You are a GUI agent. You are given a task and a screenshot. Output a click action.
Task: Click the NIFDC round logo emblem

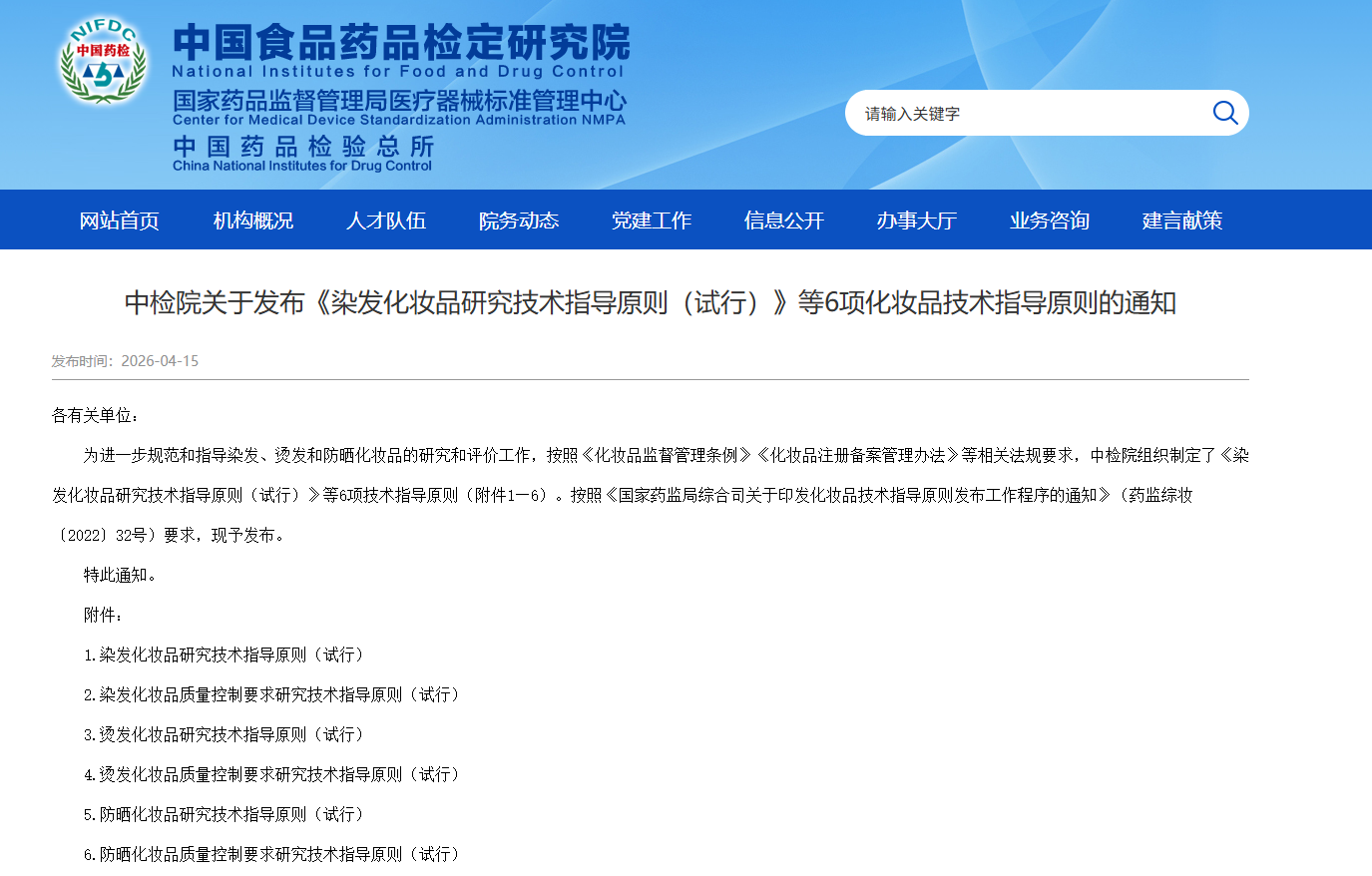[104, 61]
